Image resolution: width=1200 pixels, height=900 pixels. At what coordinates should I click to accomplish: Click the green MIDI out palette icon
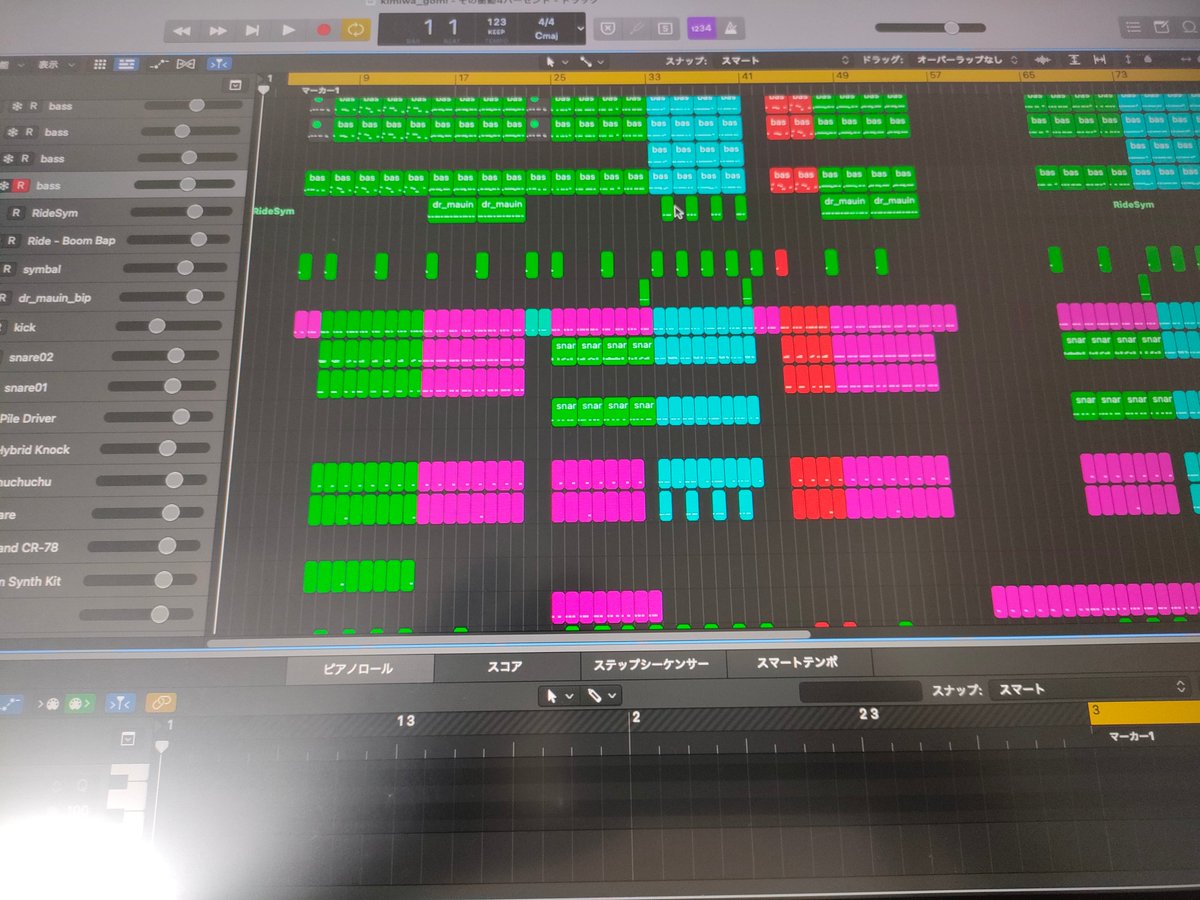pyautogui.click(x=80, y=704)
